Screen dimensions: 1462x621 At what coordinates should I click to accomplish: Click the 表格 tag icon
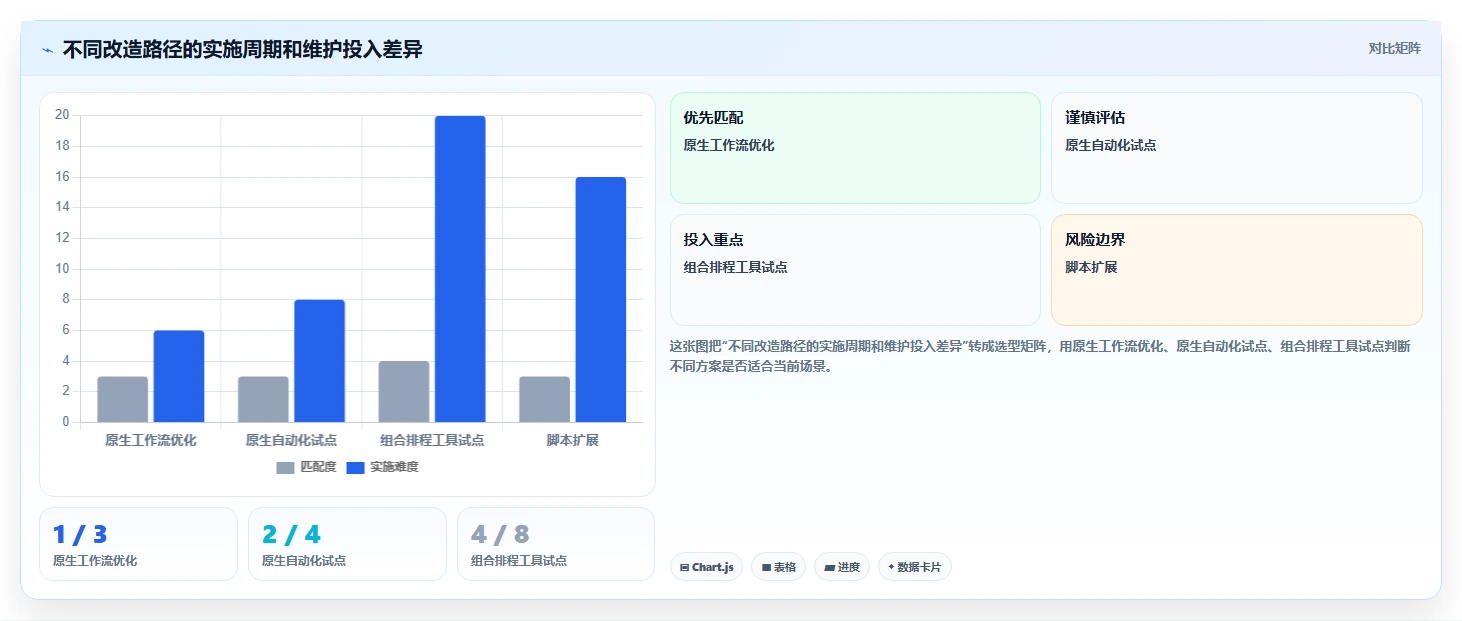pyautogui.click(x=766, y=567)
